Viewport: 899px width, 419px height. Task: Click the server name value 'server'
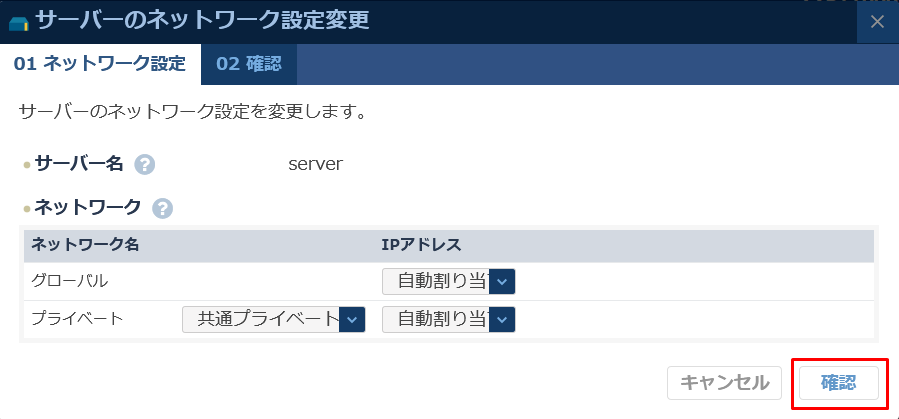point(315,165)
